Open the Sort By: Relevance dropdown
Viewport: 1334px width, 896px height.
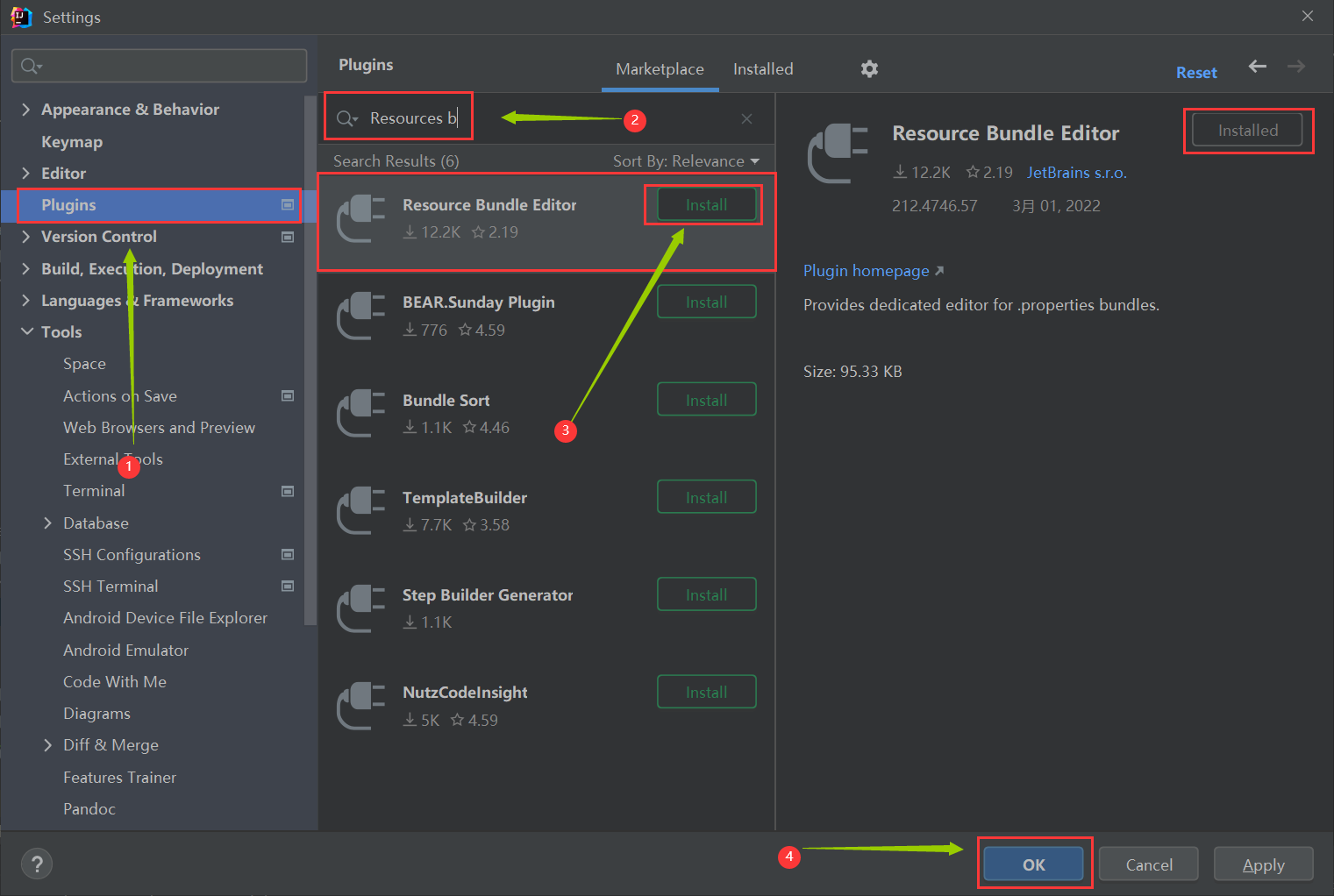(686, 161)
